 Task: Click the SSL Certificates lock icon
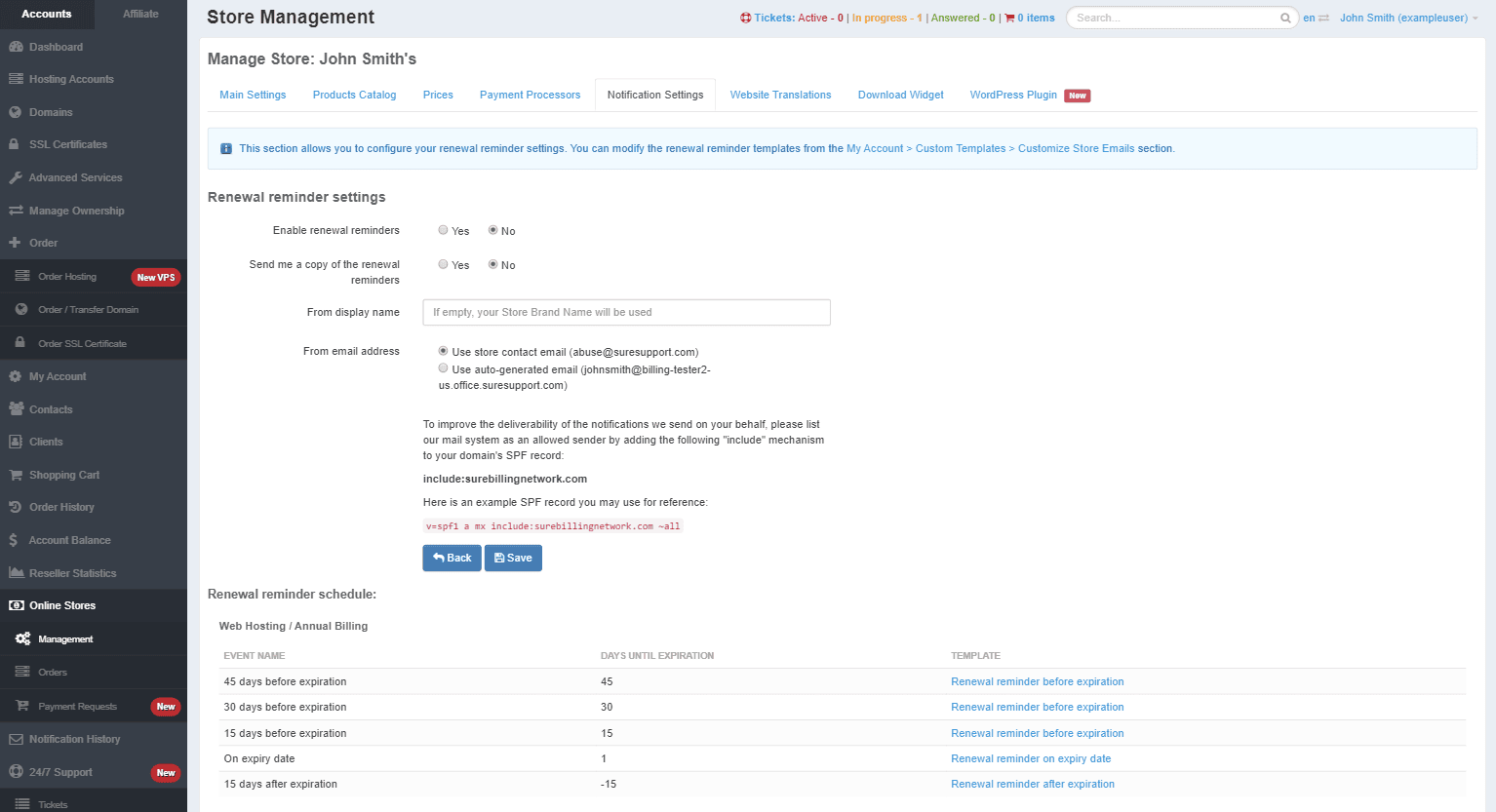(15, 144)
